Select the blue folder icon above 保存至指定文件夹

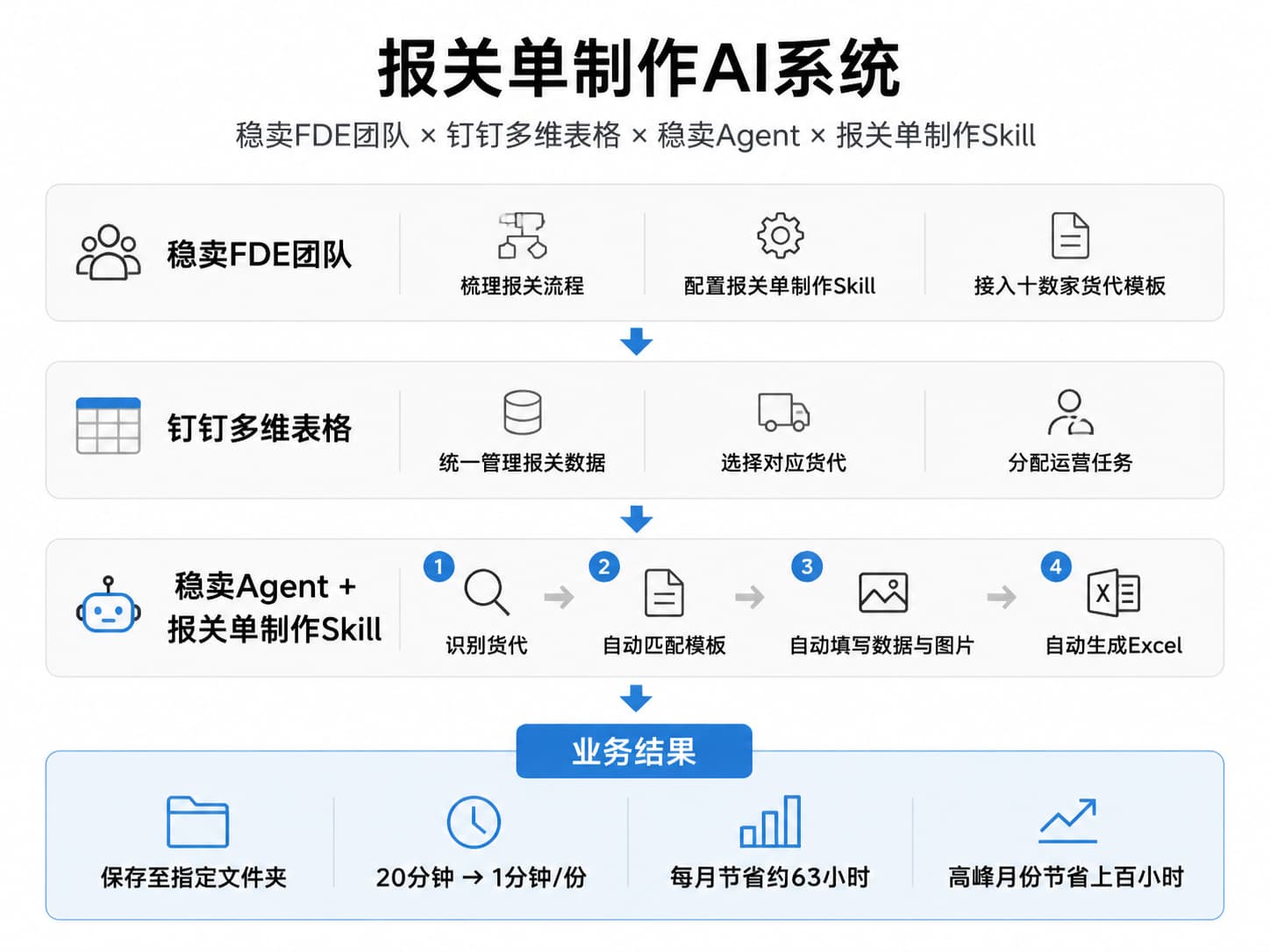click(197, 821)
